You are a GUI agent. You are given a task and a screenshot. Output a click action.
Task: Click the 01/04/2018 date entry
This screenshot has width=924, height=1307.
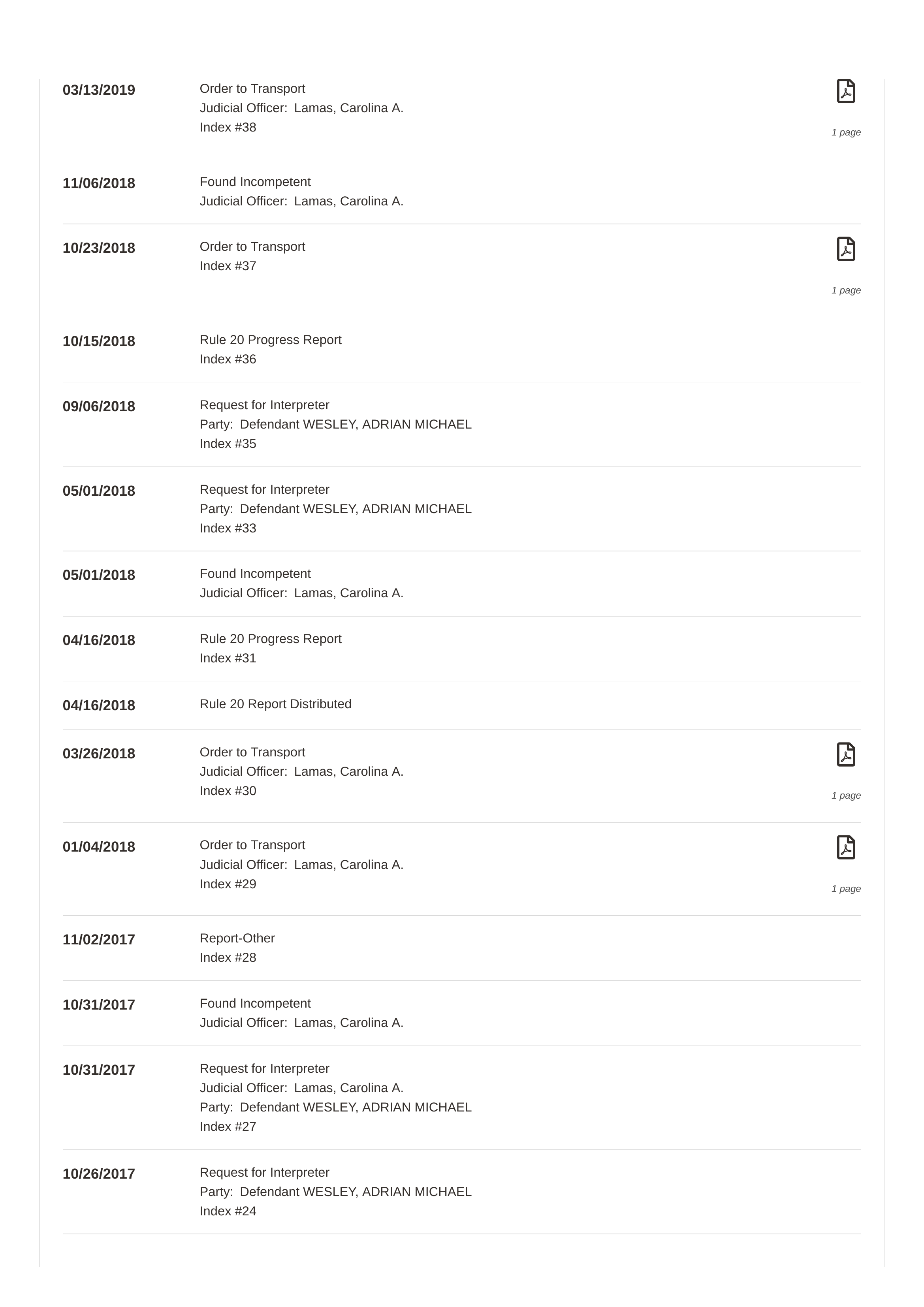point(99,846)
